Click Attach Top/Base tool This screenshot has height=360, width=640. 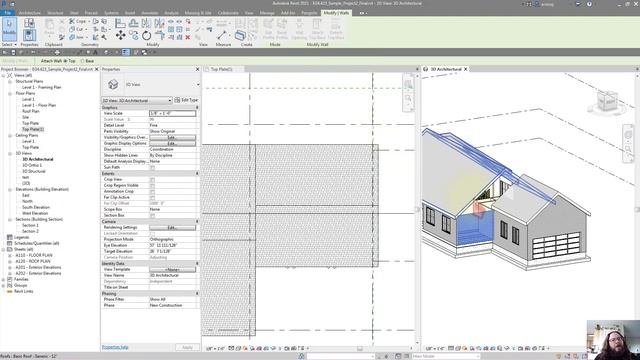pos(317,29)
